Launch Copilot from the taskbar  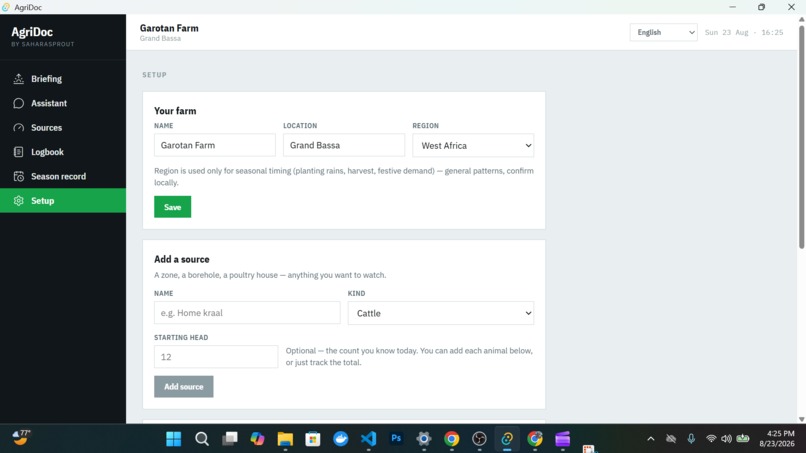click(258, 439)
